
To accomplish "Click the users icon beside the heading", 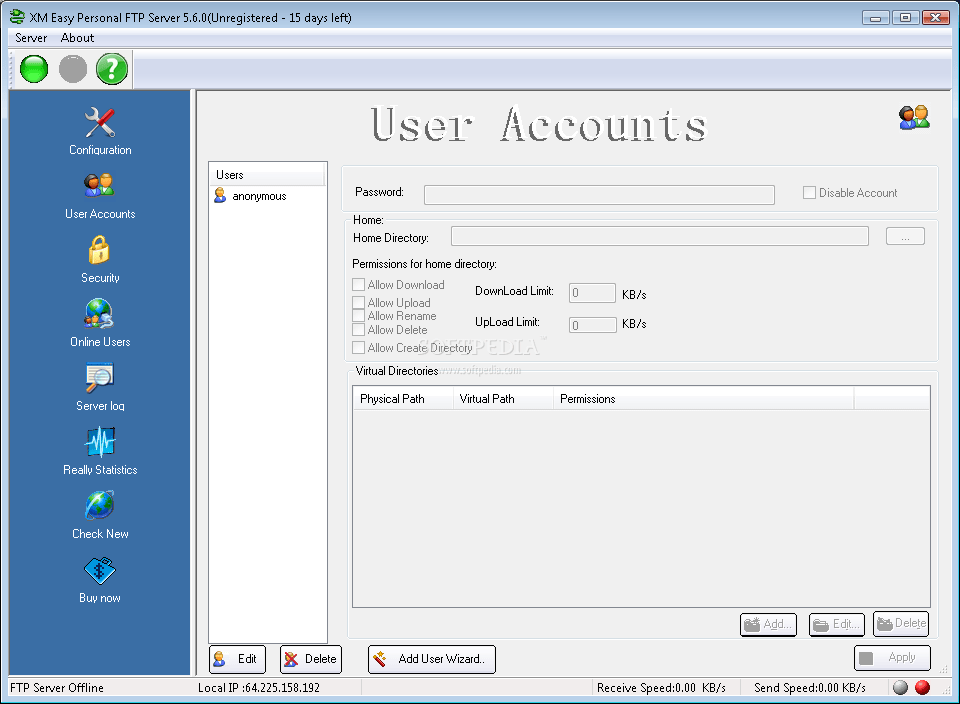I will coord(914,117).
